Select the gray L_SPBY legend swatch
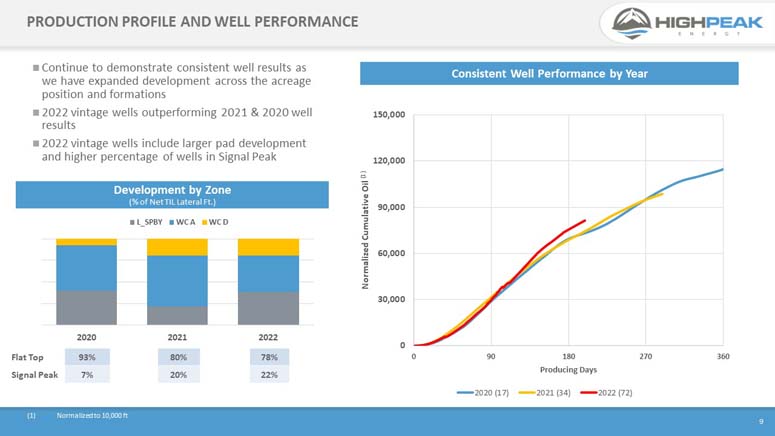Viewport: 775px width, 436px height. coord(132,222)
